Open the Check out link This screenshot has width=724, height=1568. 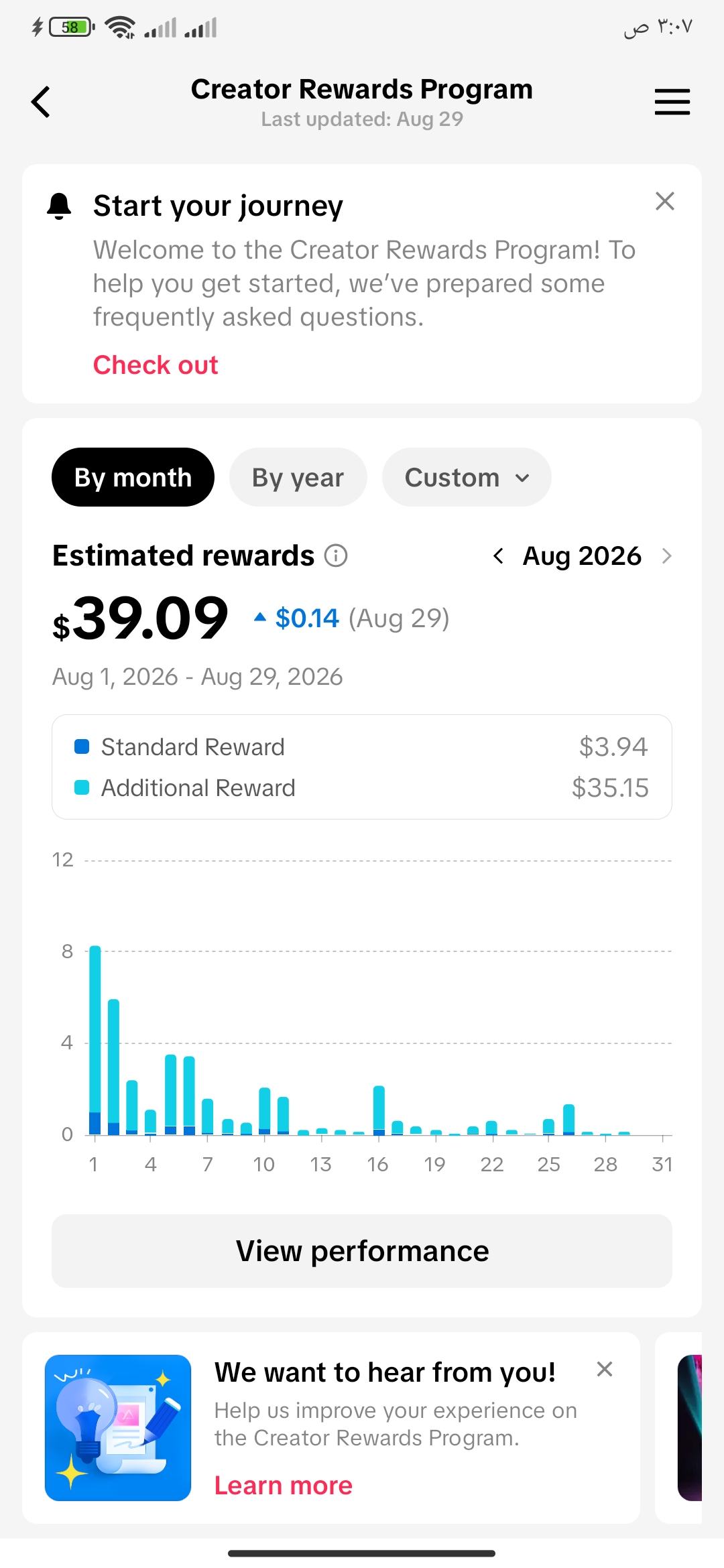pos(156,365)
